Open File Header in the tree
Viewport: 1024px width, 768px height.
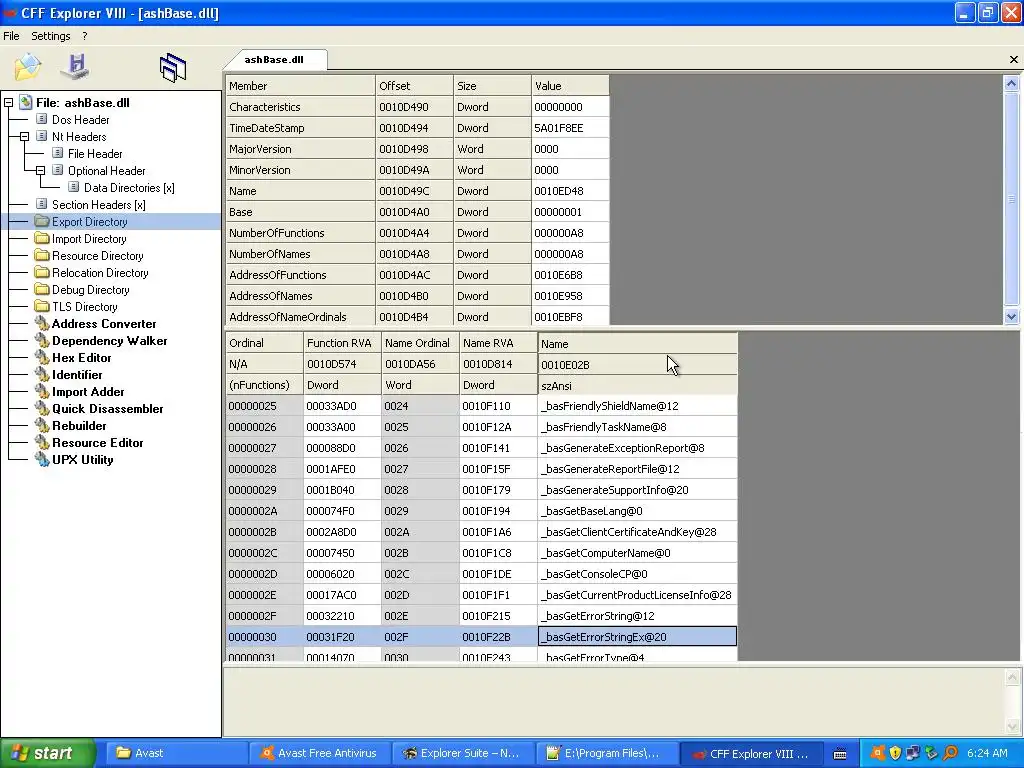(95, 153)
